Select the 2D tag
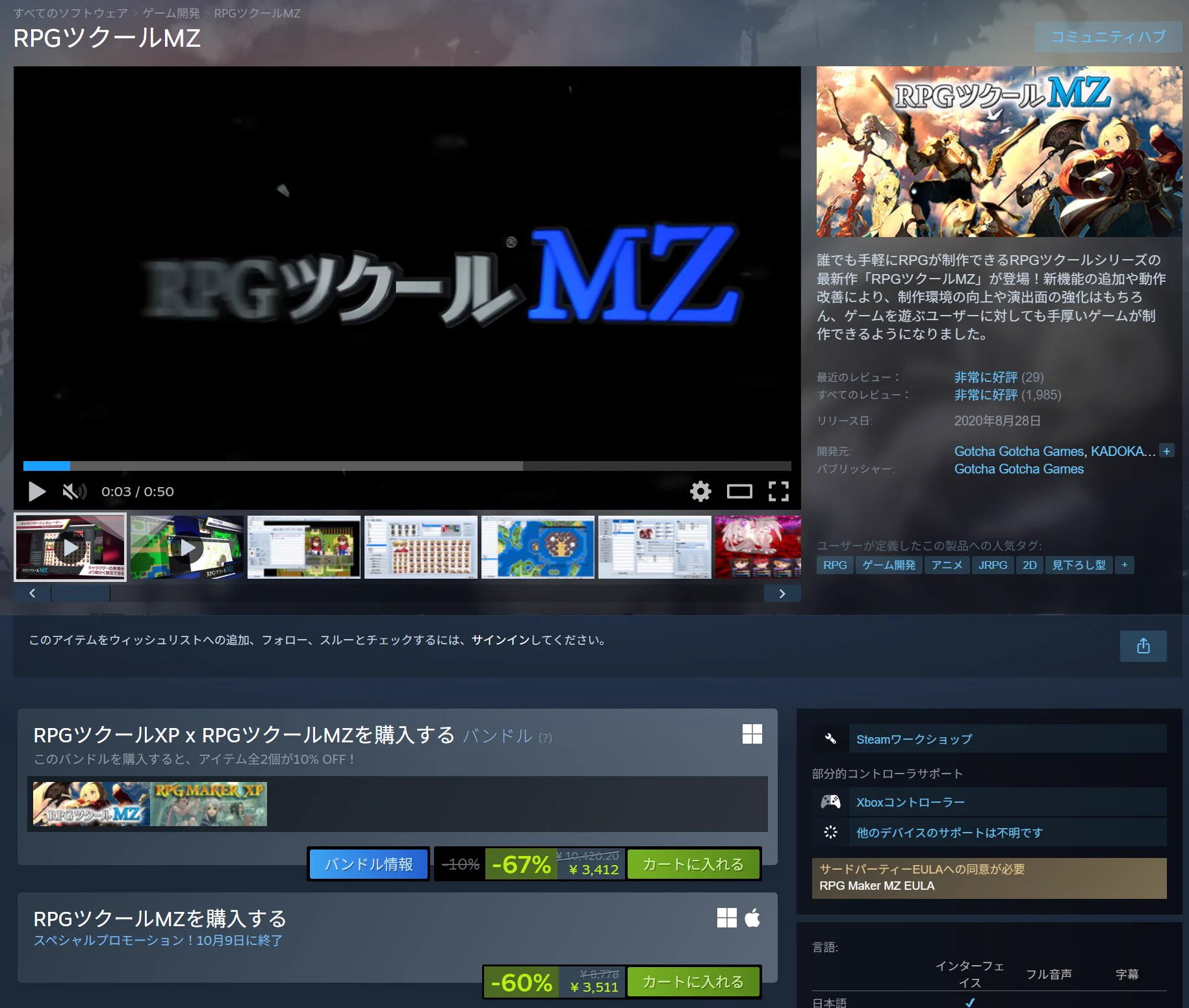The image size is (1189, 1008). point(1029,565)
